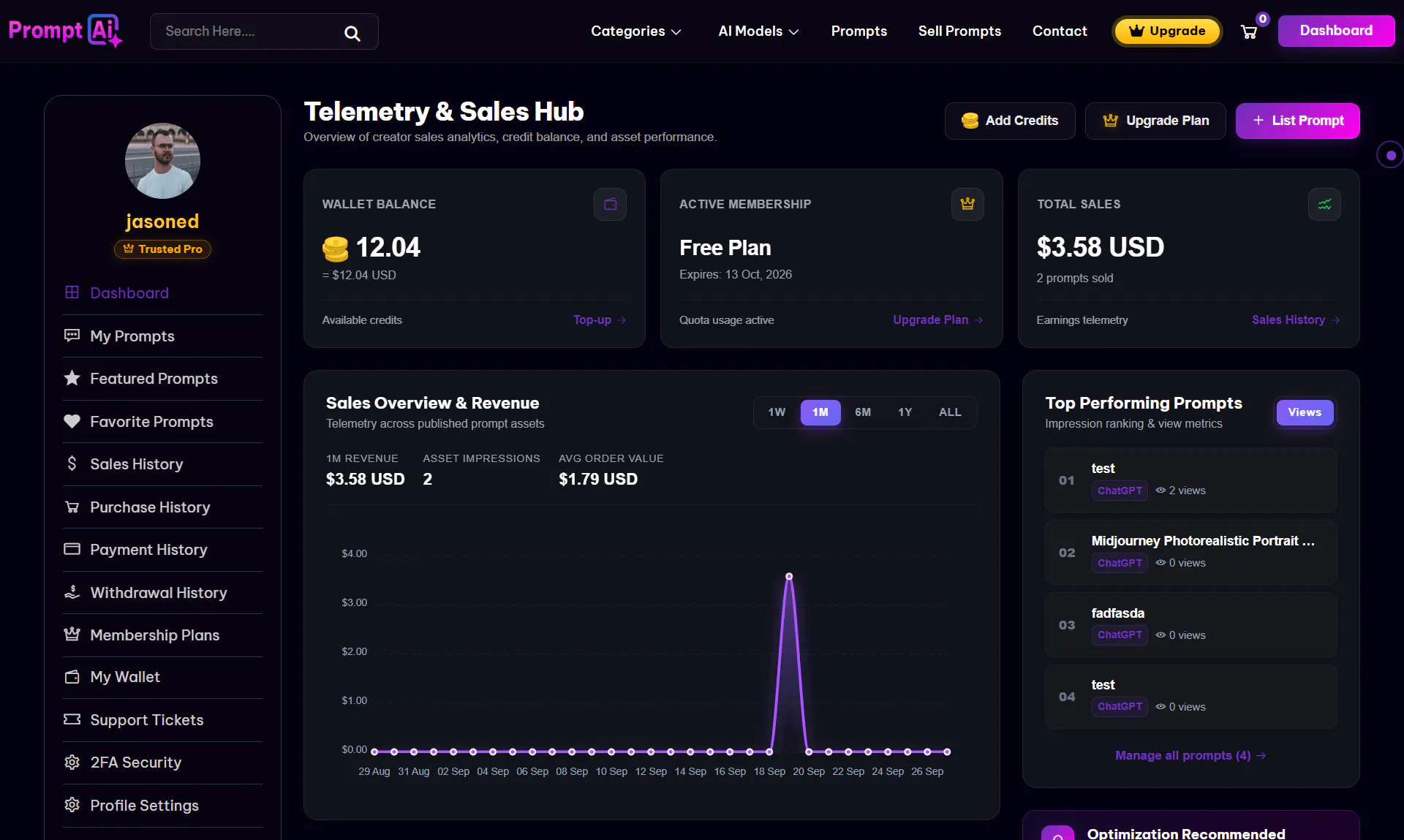Click the Prompt Ai logo
This screenshot has width=1404, height=840.
click(65, 31)
